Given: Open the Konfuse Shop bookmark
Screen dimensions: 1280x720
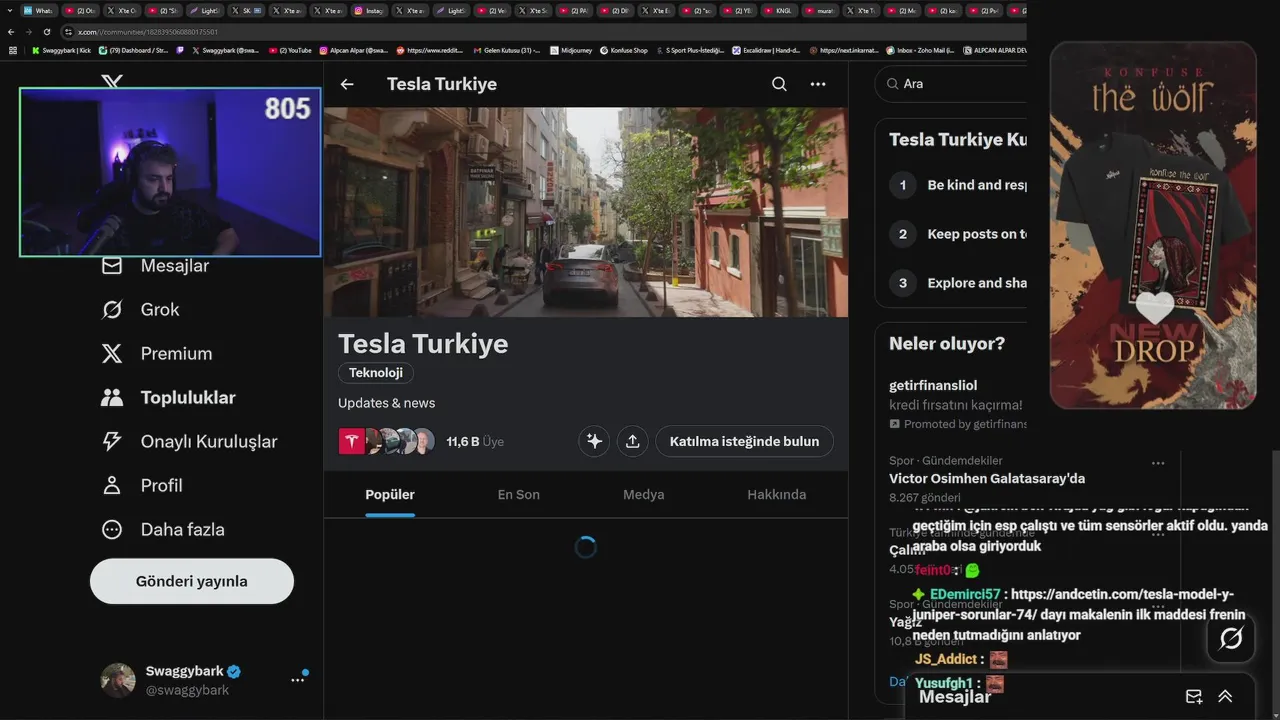Looking at the screenshot, I should (623, 50).
